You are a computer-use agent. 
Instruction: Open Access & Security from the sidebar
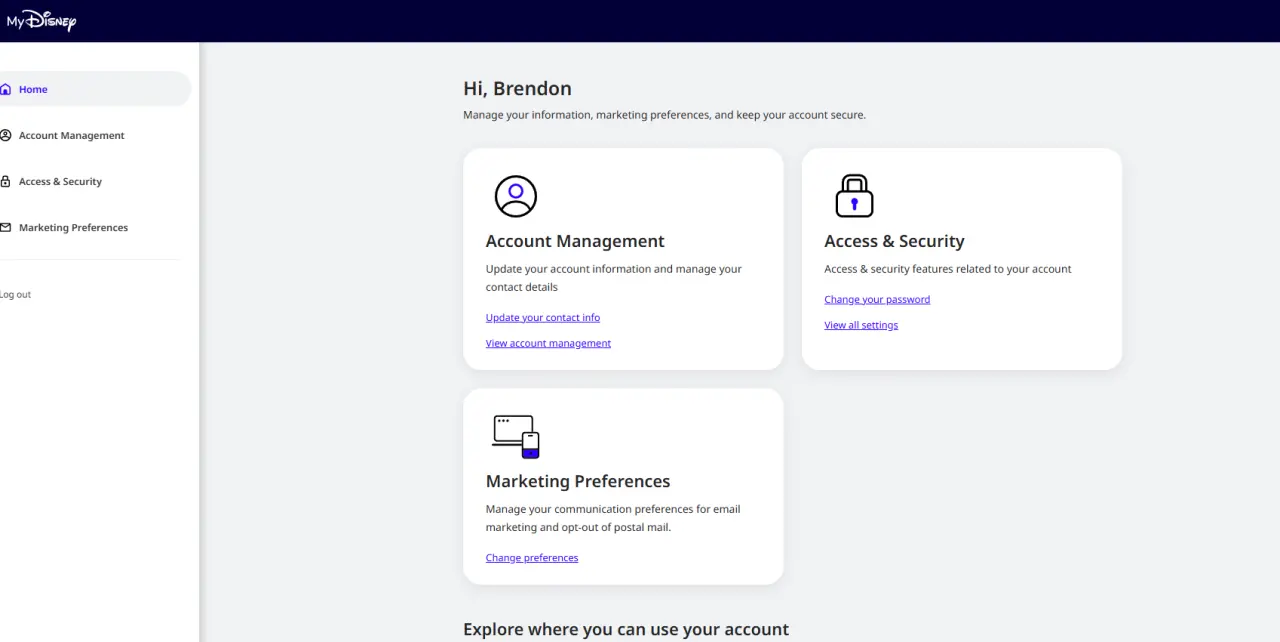pyautogui.click(x=60, y=181)
